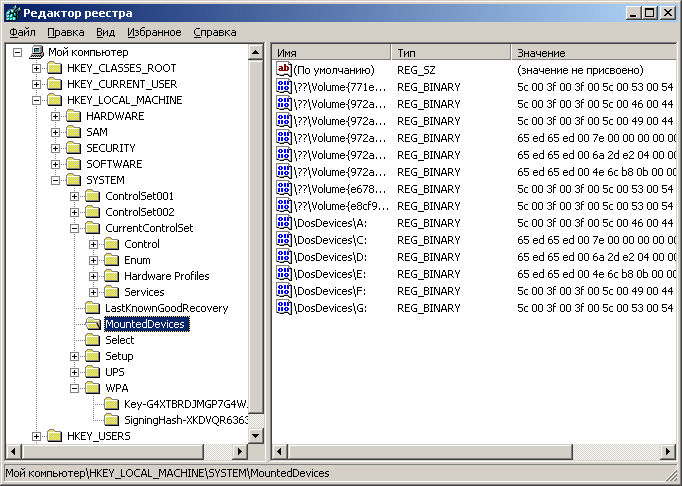The width and height of the screenshot is (682, 486).
Task: Click the open MountedDevices folder icon
Action: (x=93, y=324)
